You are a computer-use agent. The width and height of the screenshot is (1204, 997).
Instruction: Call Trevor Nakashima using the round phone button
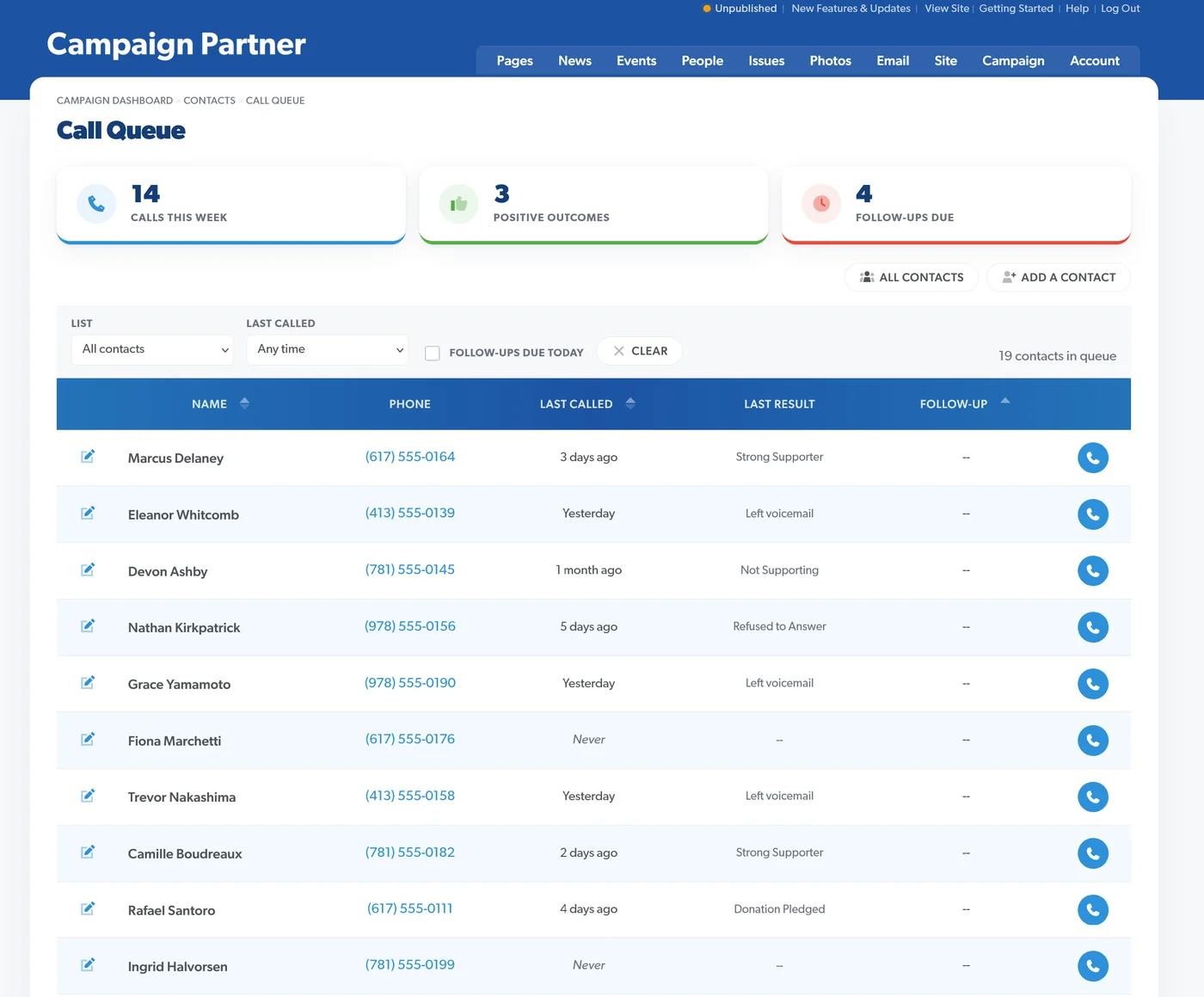coord(1092,797)
